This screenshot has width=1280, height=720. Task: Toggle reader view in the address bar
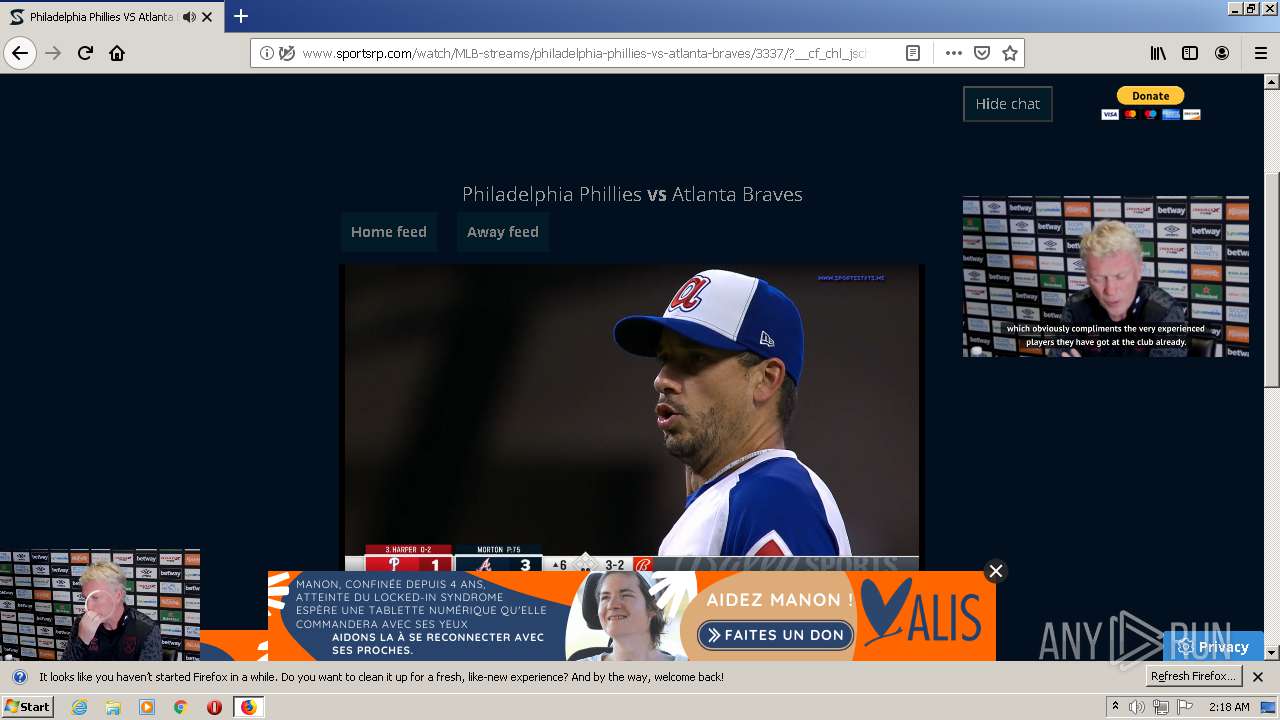pos(913,53)
